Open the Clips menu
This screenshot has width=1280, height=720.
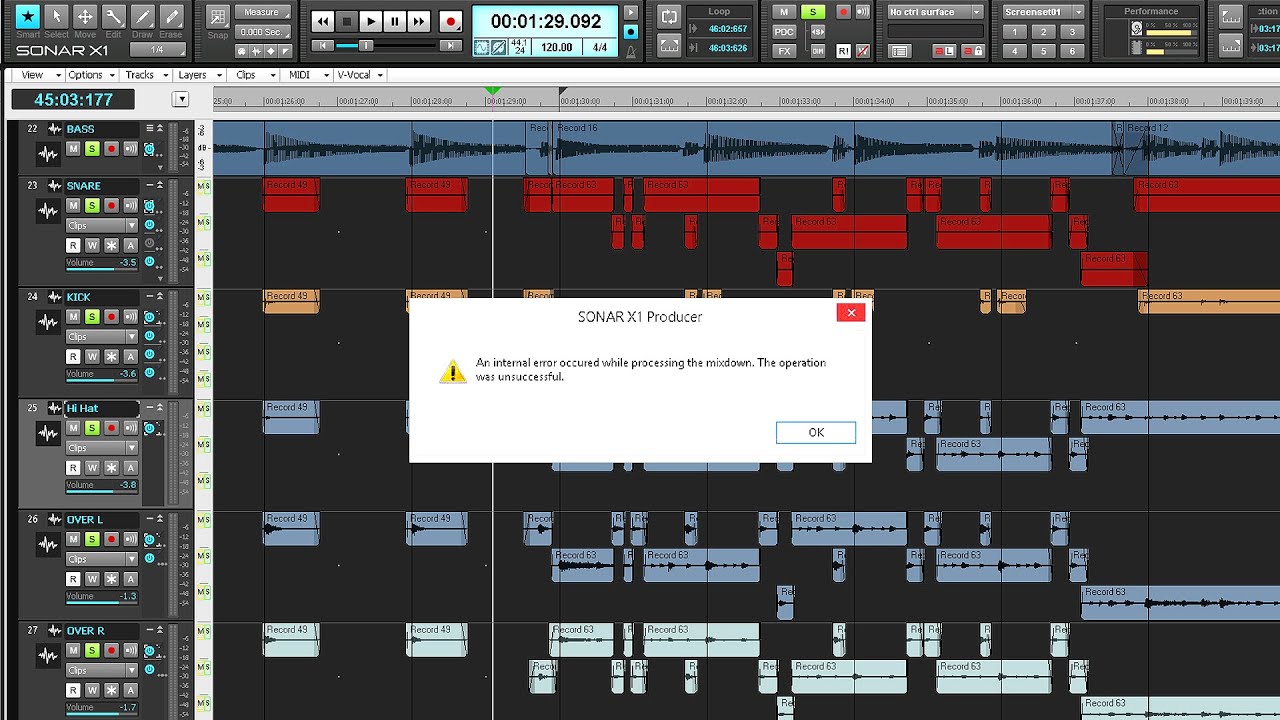click(x=251, y=75)
